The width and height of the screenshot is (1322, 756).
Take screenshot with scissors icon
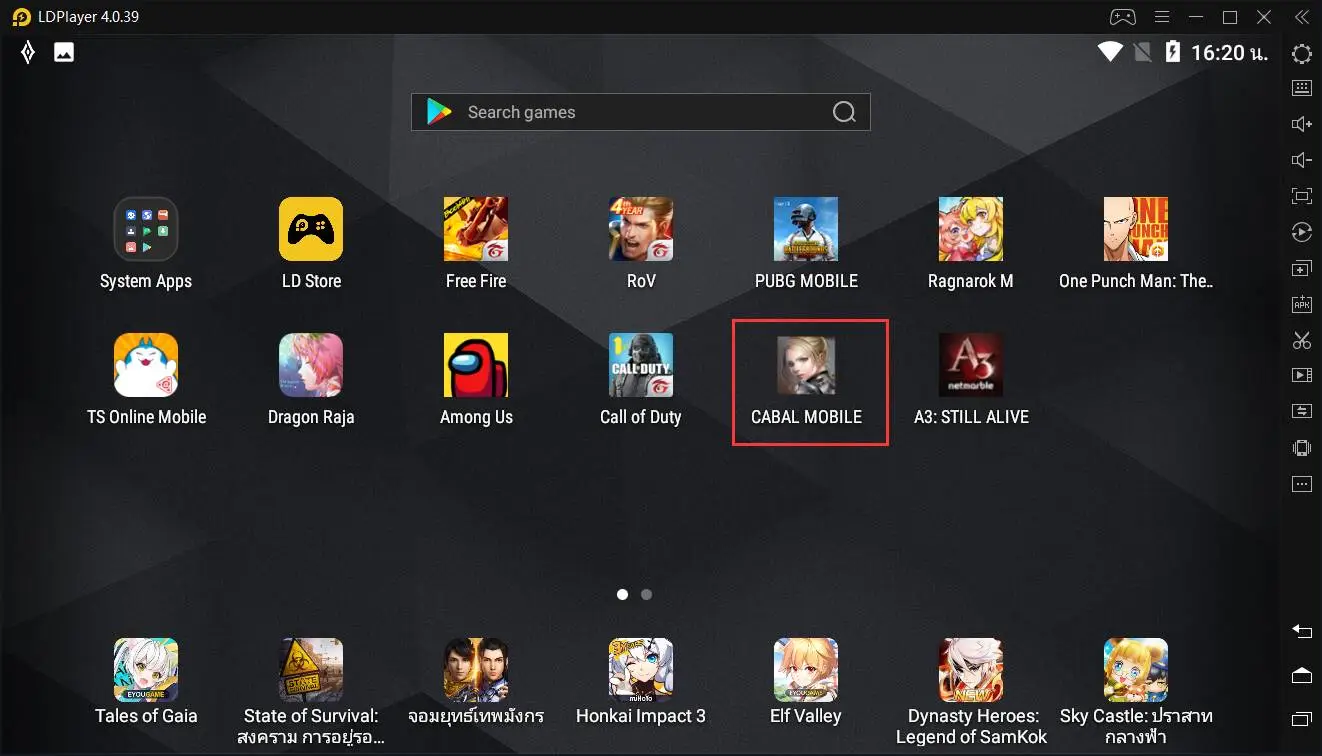(1302, 340)
